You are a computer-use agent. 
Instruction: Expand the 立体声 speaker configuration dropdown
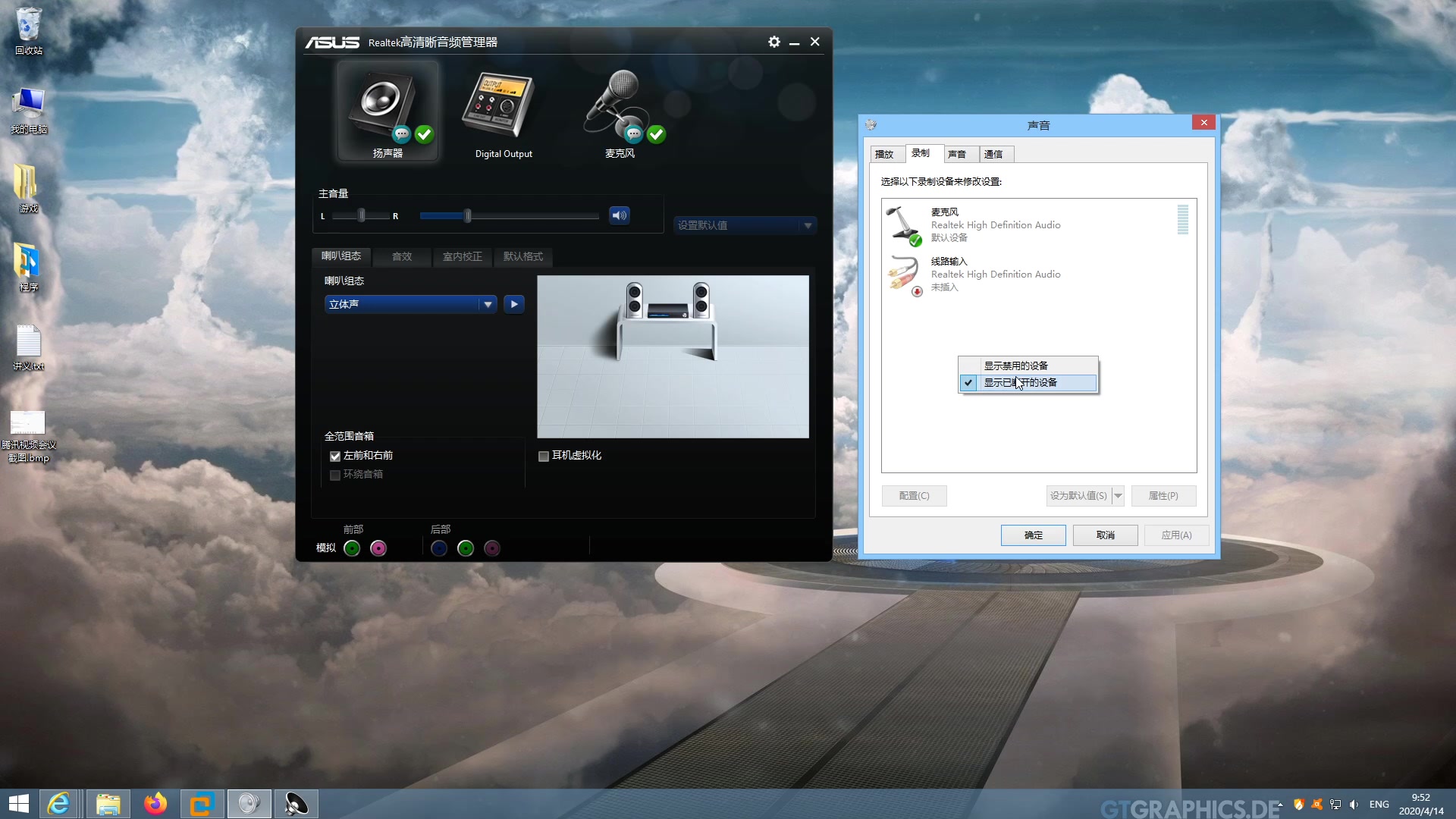410,304
